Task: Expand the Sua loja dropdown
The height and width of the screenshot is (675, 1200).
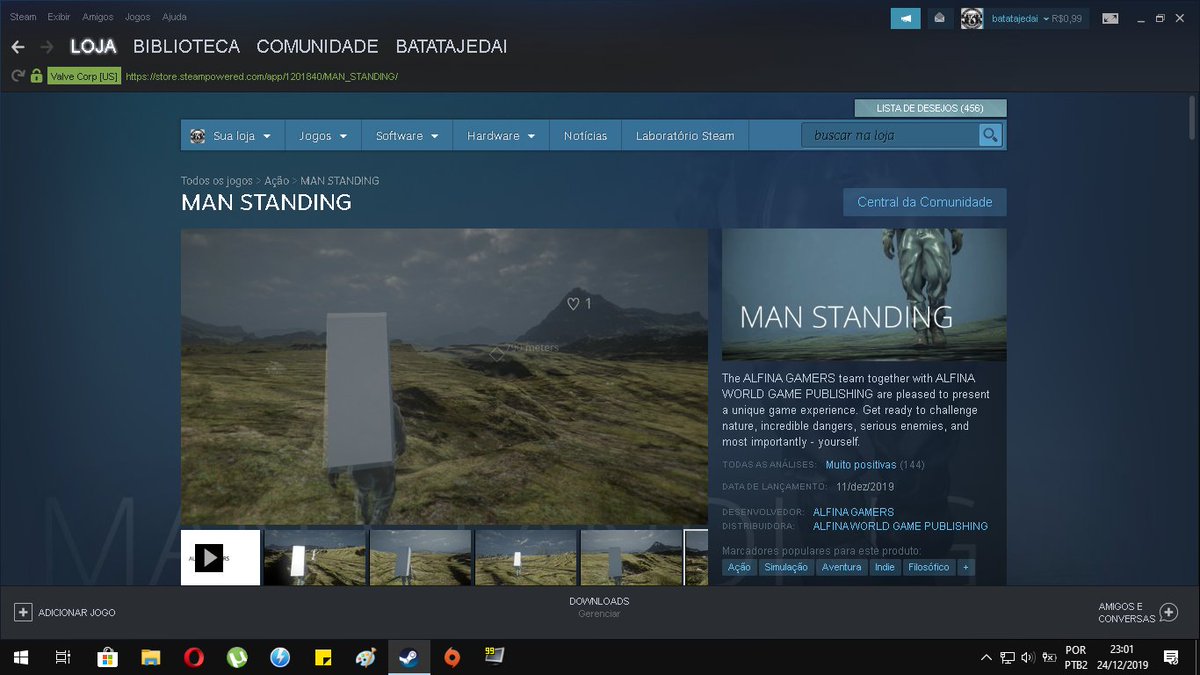Action: point(233,136)
